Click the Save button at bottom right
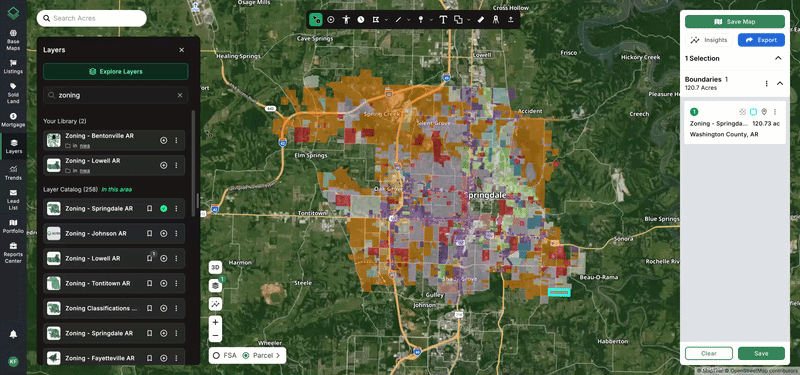The width and height of the screenshot is (800, 375). pos(761,353)
